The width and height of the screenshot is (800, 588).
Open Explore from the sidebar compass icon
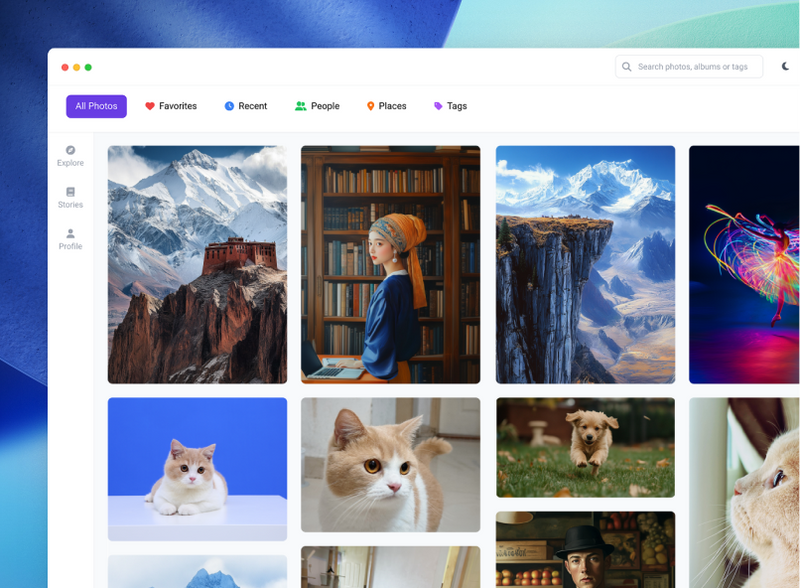70,151
